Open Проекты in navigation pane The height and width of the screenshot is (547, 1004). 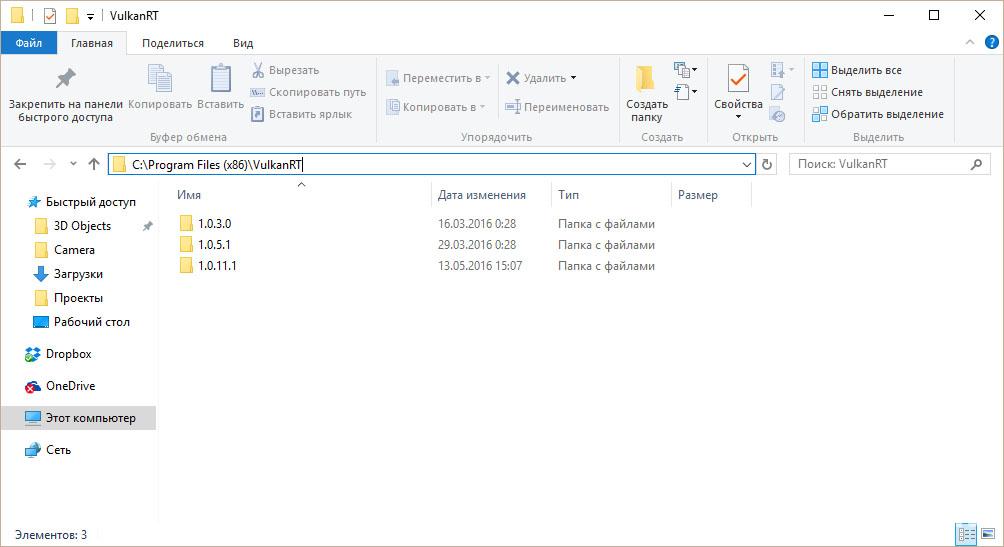click(77, 298)
